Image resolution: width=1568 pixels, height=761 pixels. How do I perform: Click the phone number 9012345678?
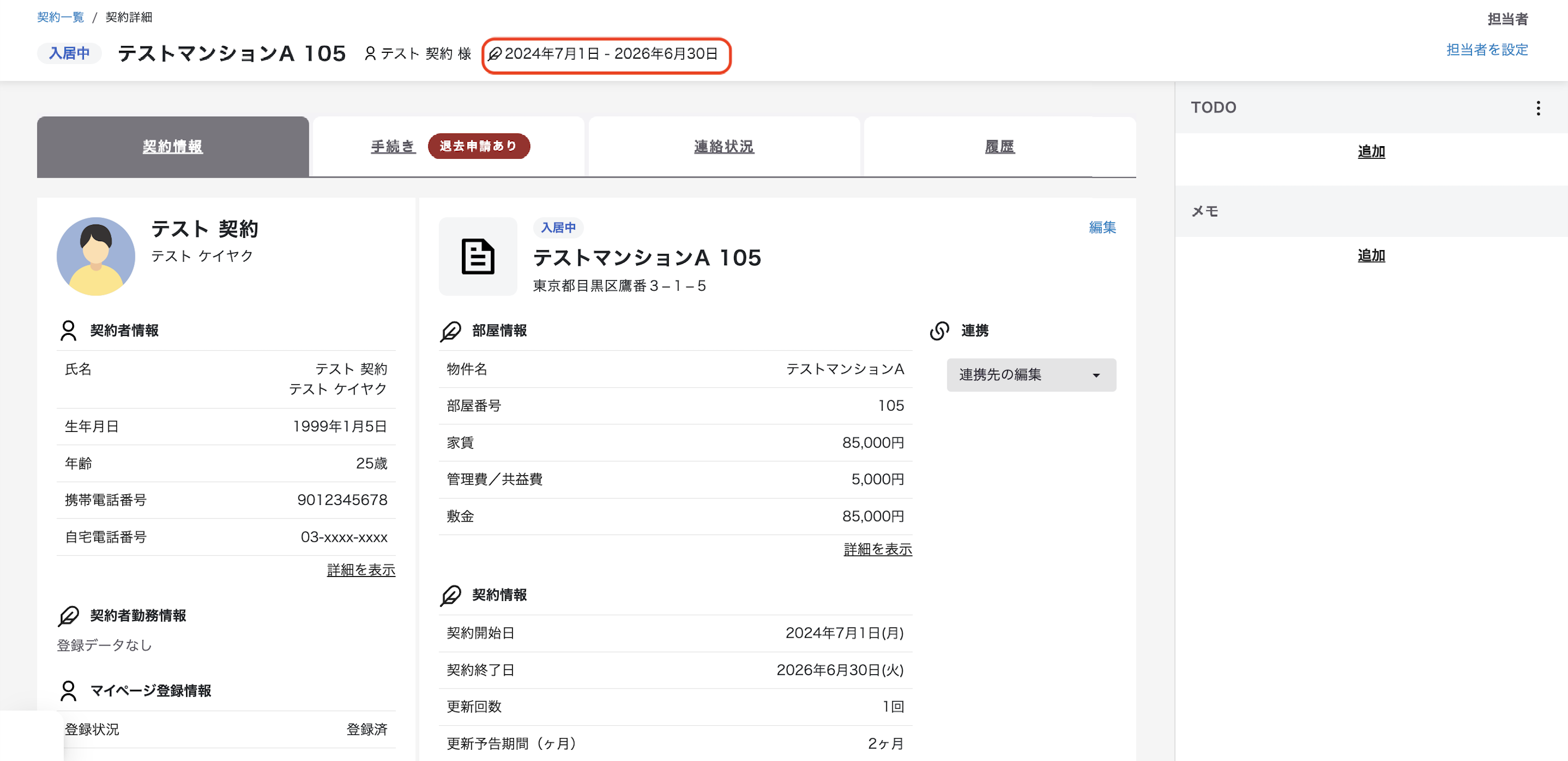[x=342, y=500]
